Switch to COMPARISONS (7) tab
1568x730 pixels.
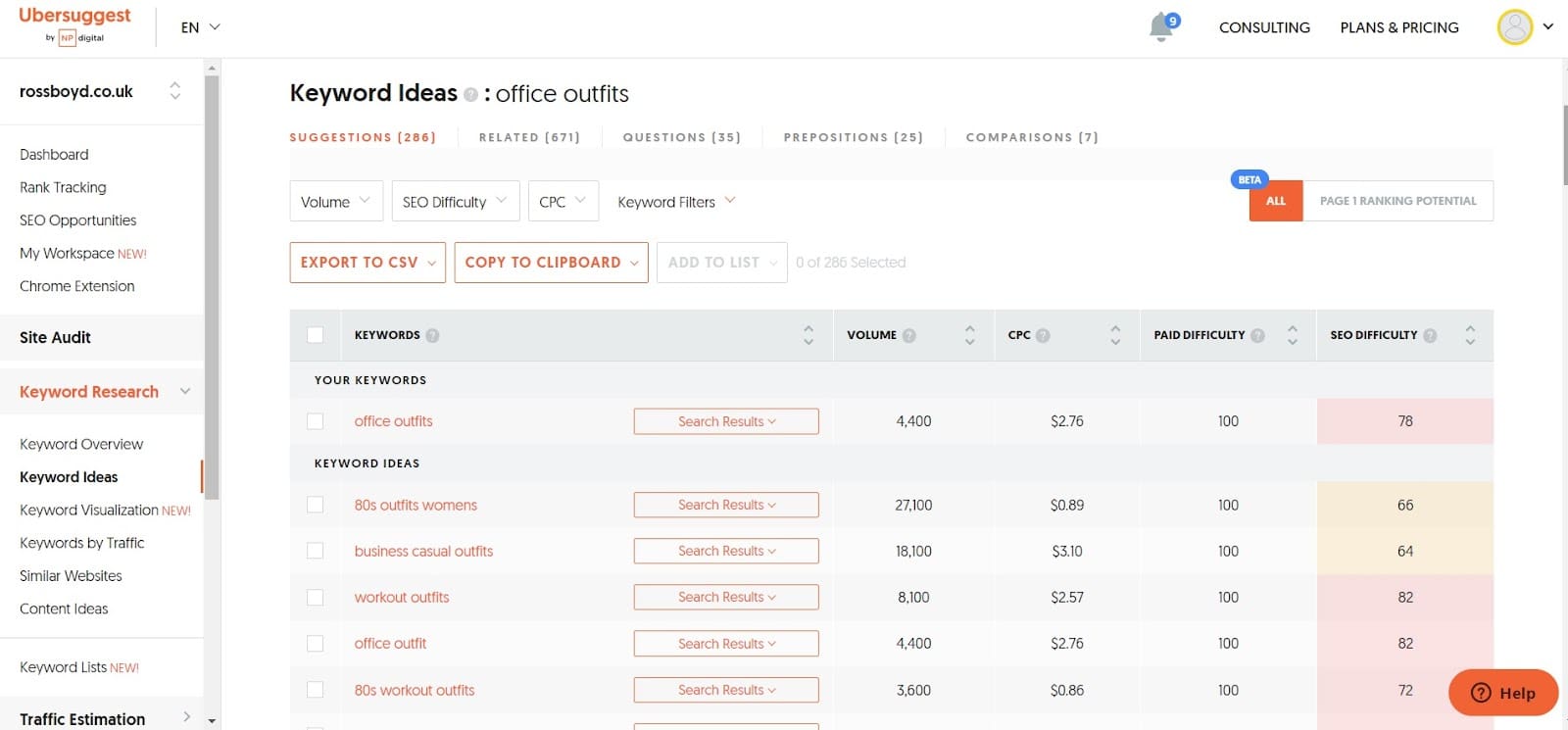[x=1032, y=137]
